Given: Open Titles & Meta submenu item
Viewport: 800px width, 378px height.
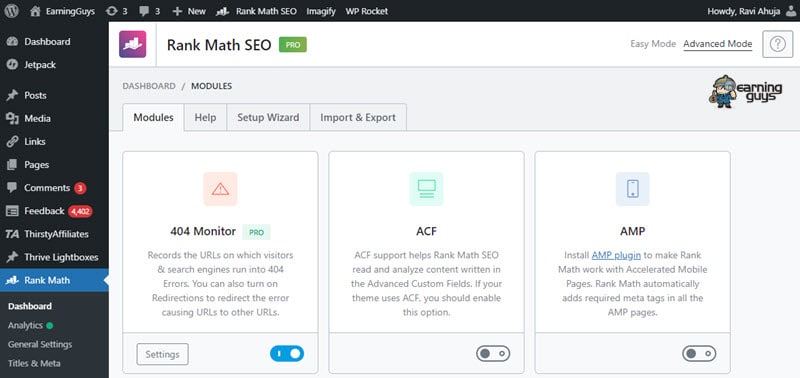Looking at the screenshot, I should [x=34, y=363].
